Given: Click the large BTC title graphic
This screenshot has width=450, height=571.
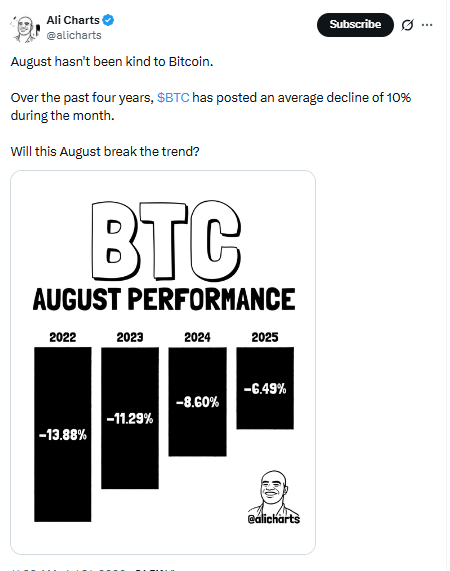Looking at the screenshot, I should tap(166, 240).
